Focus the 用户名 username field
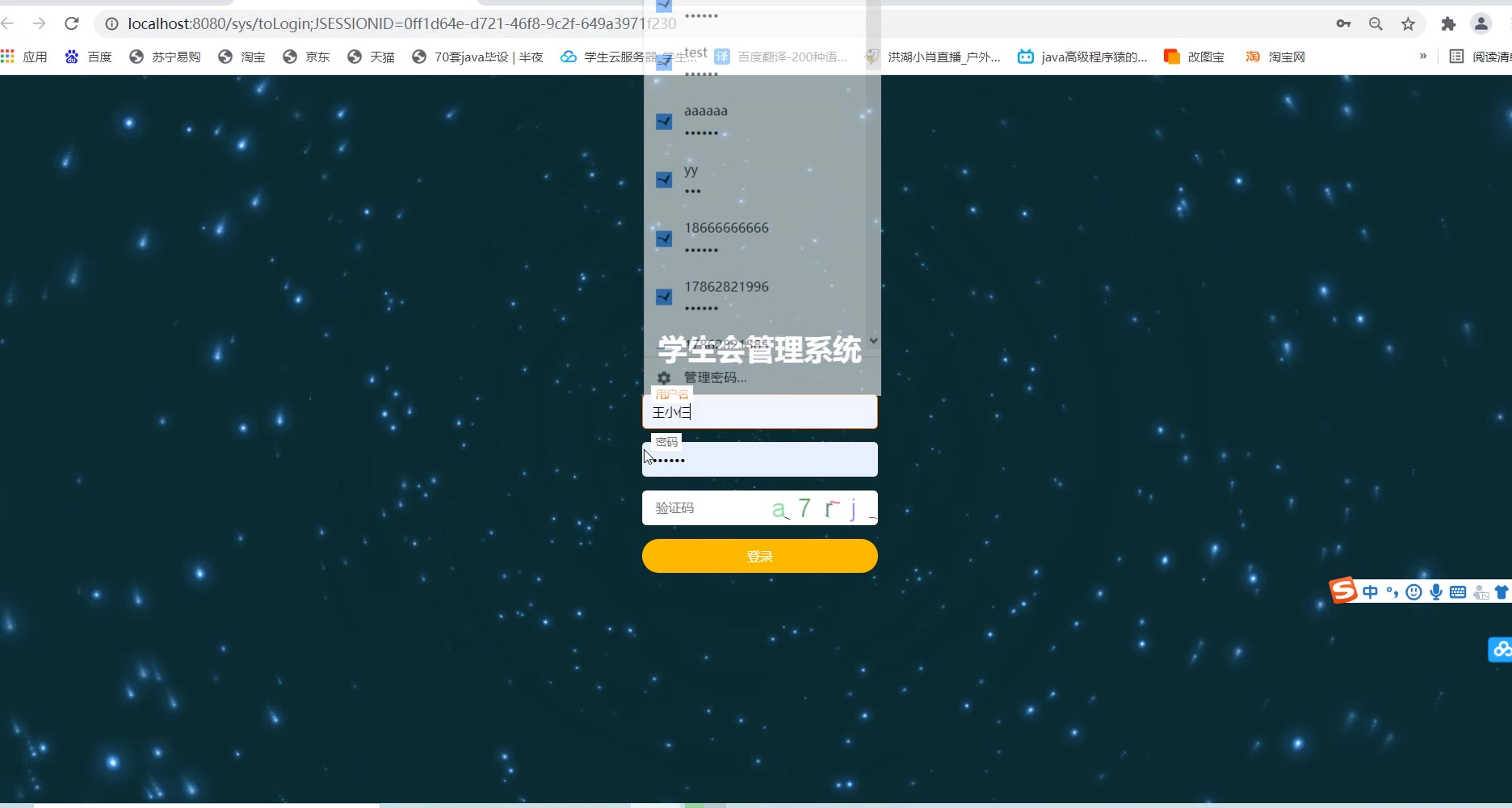 [759, 412]
